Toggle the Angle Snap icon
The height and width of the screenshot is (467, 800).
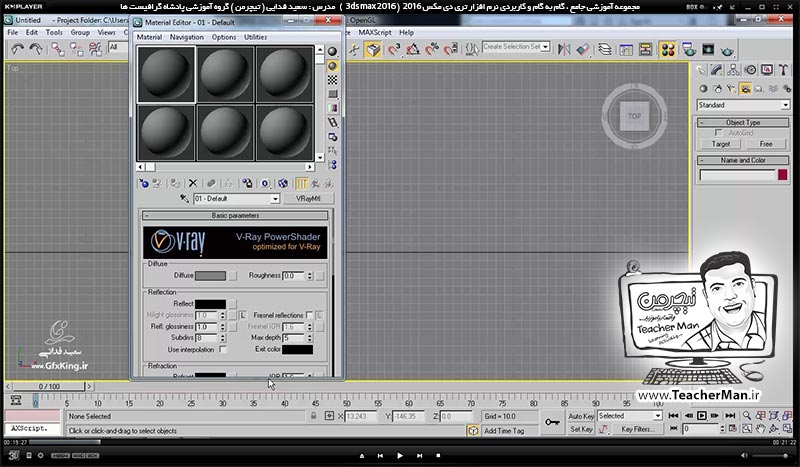click(x=413, y=50)
